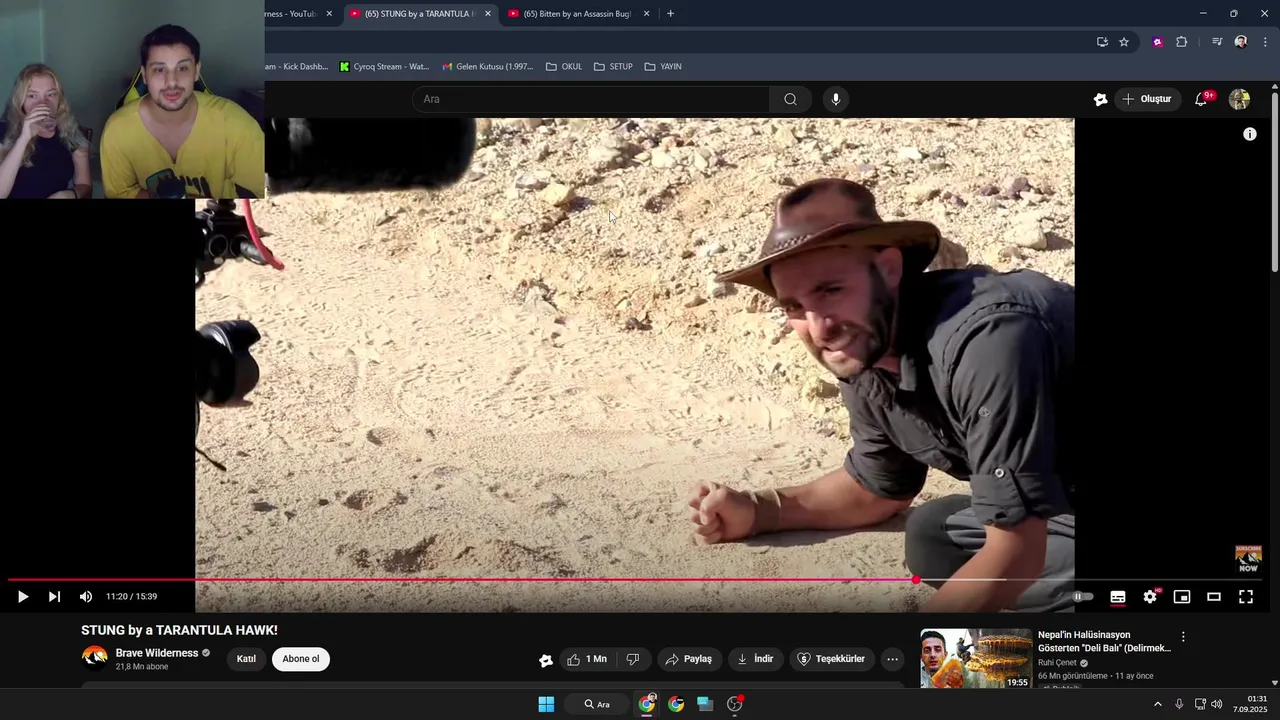Click the sparkle icon beside like button
The height and width of the screenshot is (720, 1280).
pos(545,660)
